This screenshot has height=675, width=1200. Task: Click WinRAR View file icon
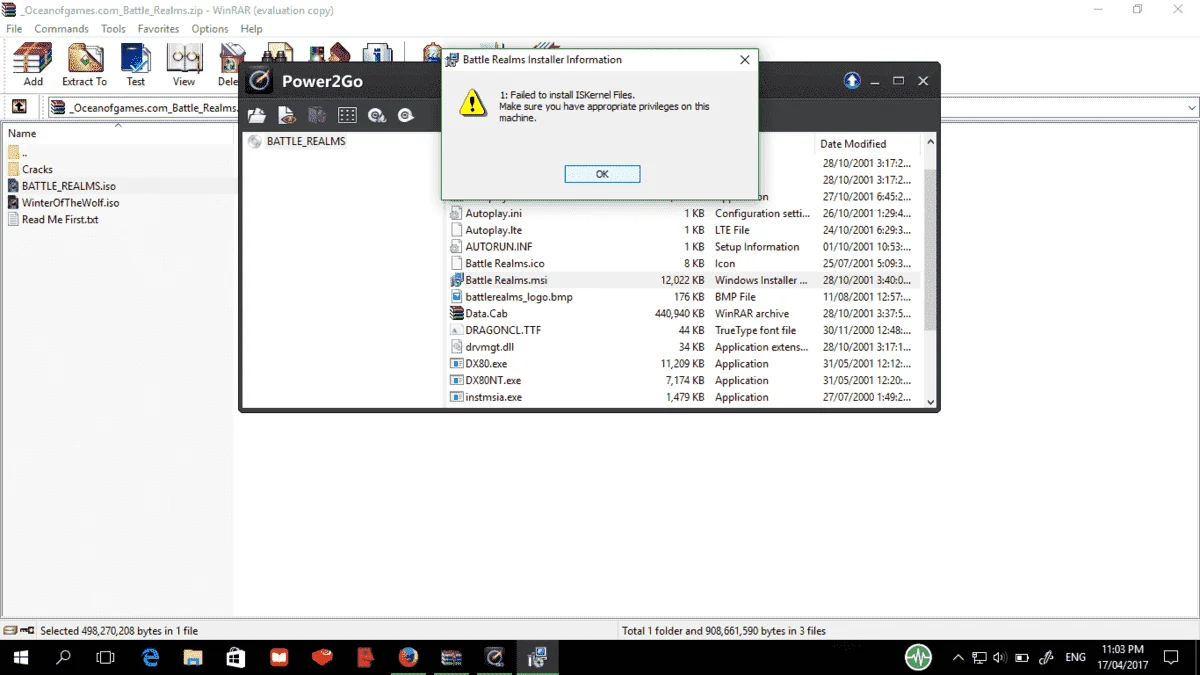coord(184,66)
